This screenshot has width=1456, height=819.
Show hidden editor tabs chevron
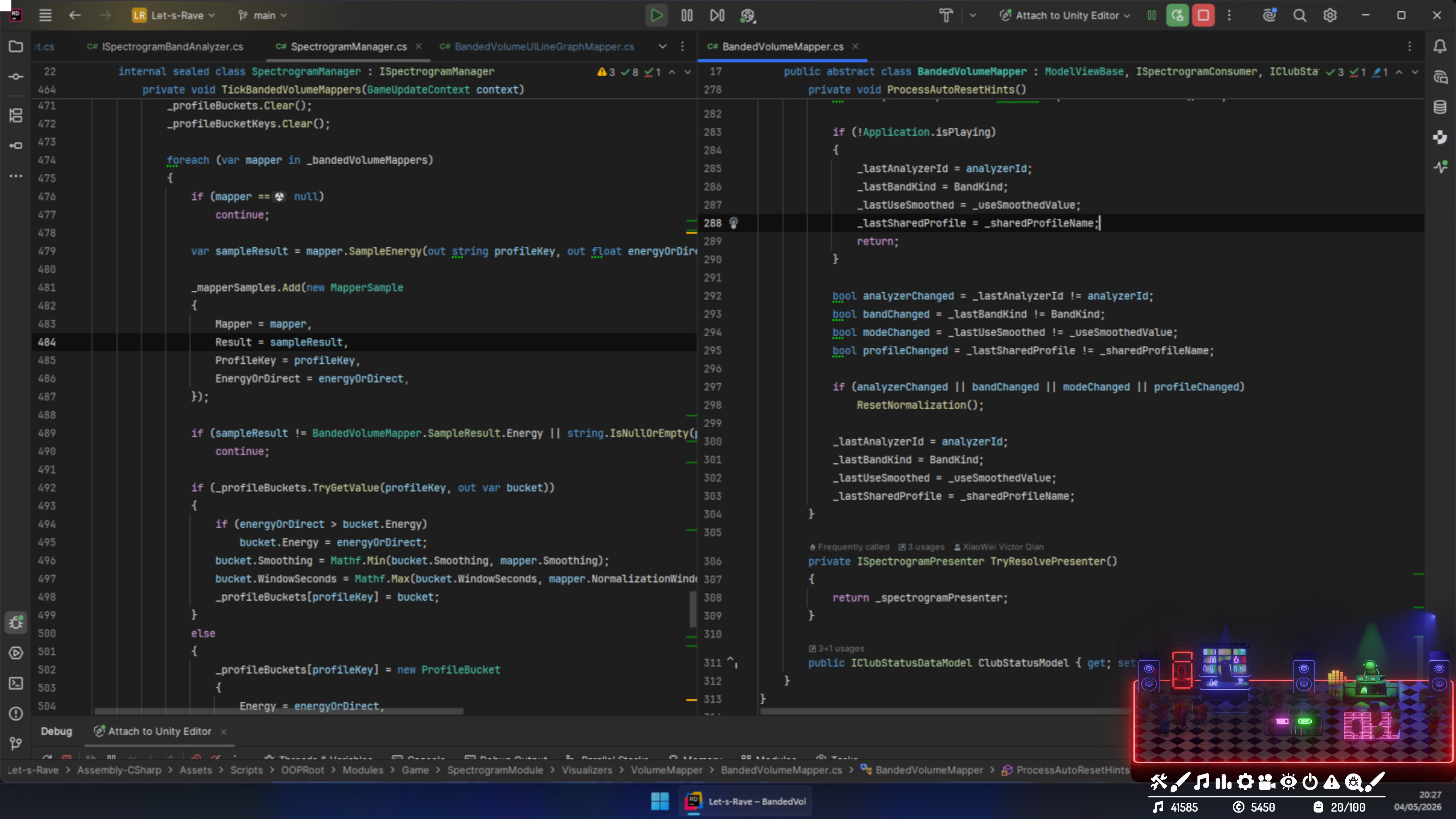pyautogui.click(x=662, y=46)
